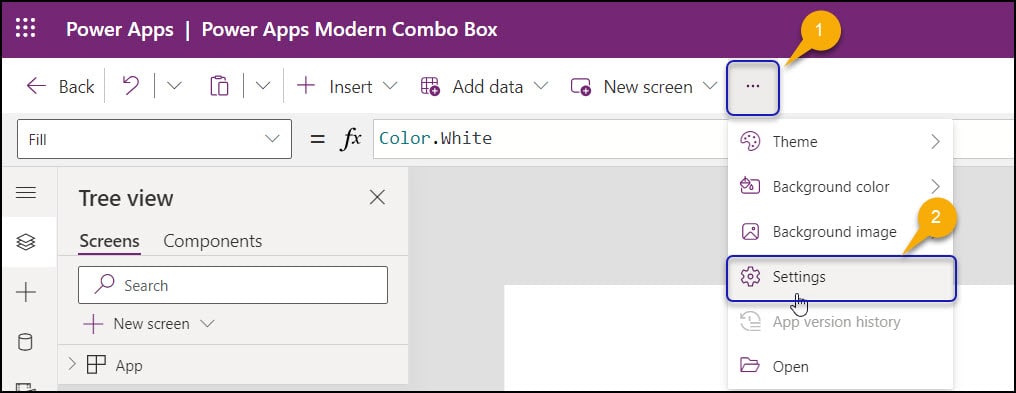Viewport: 1016px width, 393px height.
Task: Click the ellipsis more commands button
Action: 752,87
